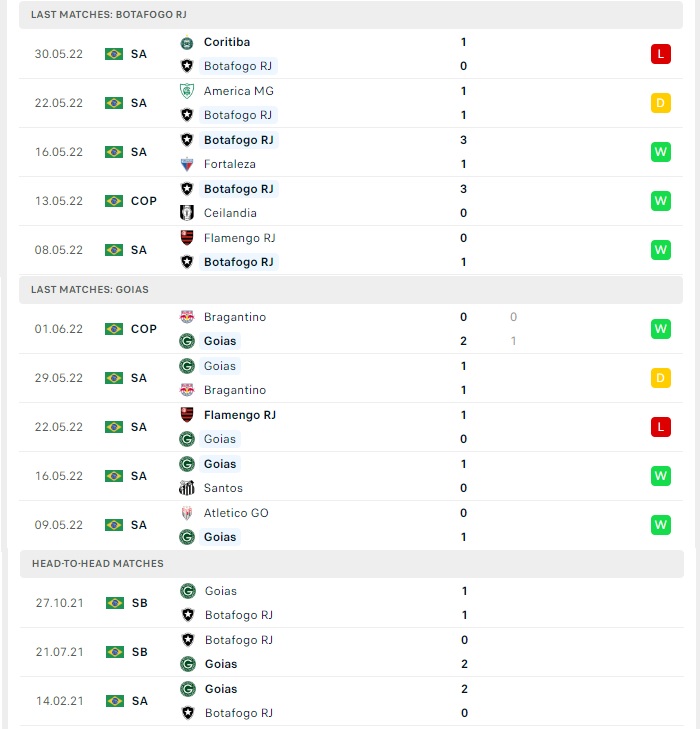Click green W badge for Fortaleza match
The height and width of the screenshot is (729, 700).
(x=660, y=152)
